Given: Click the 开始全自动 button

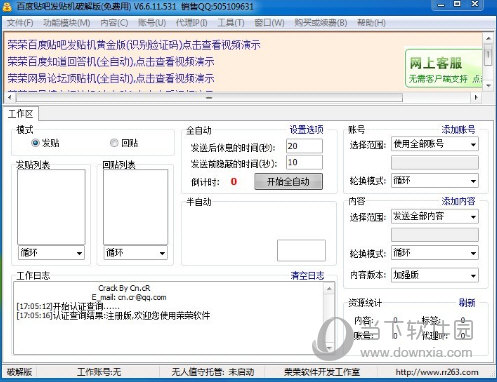Looking at the screenshot, I should (x=288, y=182).
